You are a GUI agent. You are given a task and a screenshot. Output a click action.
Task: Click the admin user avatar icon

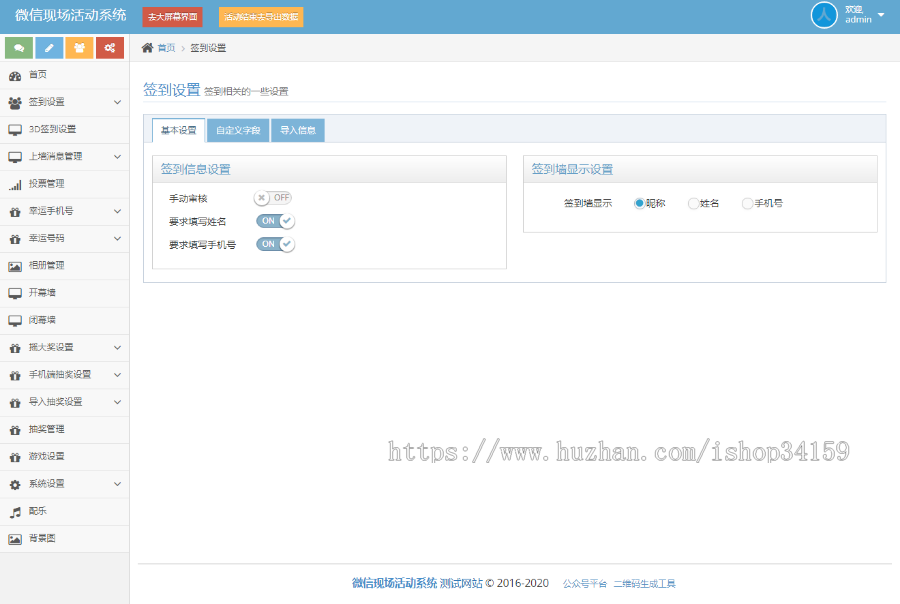point(824,16)
